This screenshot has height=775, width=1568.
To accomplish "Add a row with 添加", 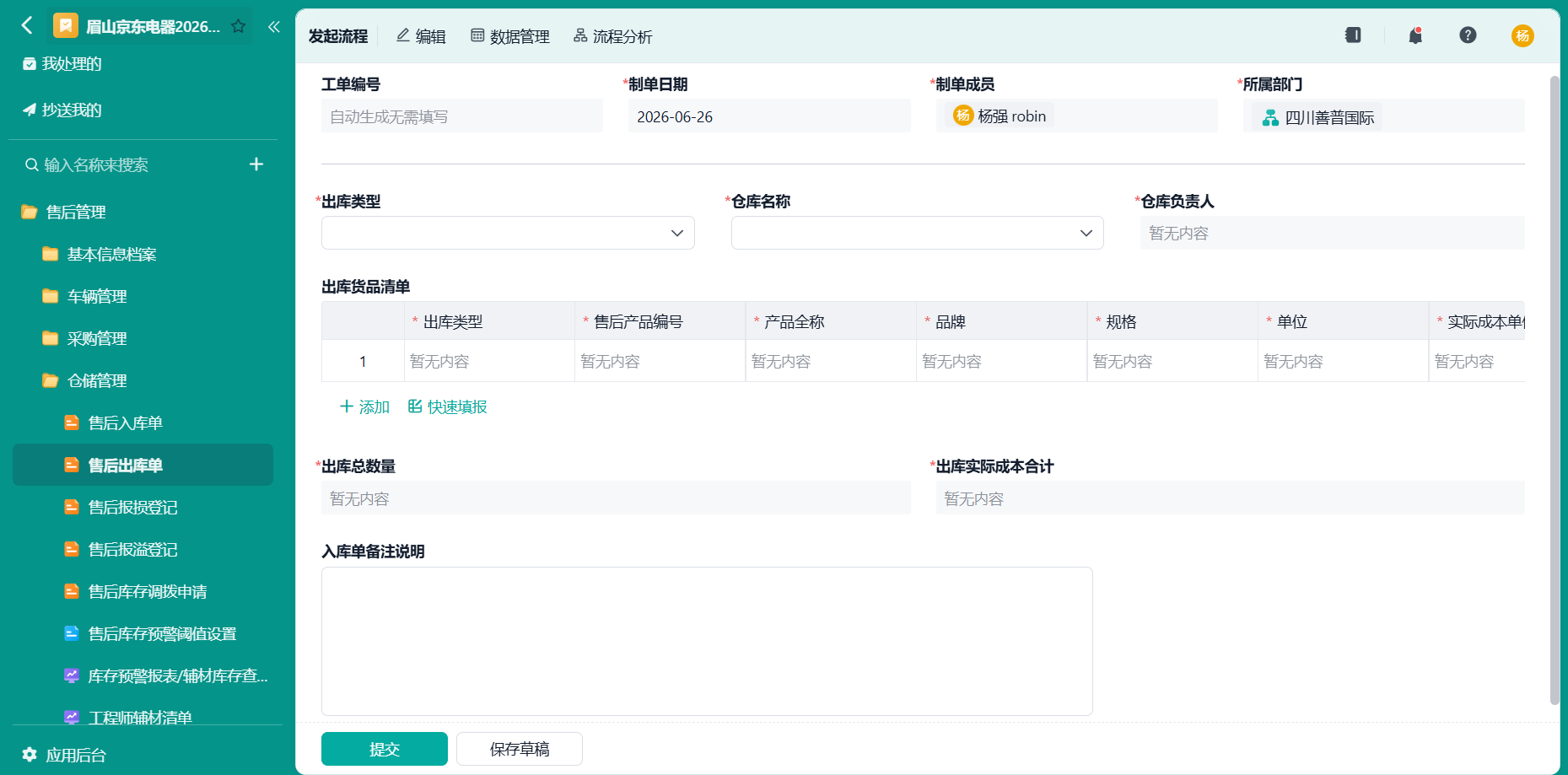I will [364, 406].
